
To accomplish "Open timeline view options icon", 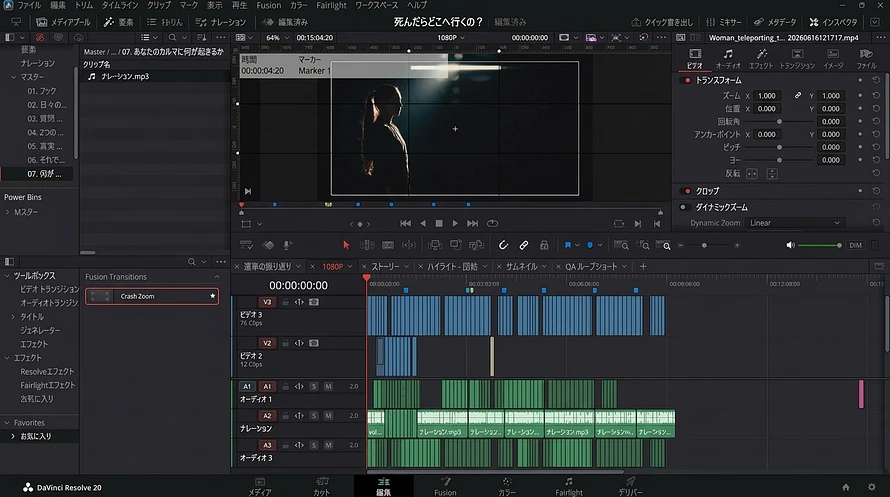I will click(x=246, y=245).
